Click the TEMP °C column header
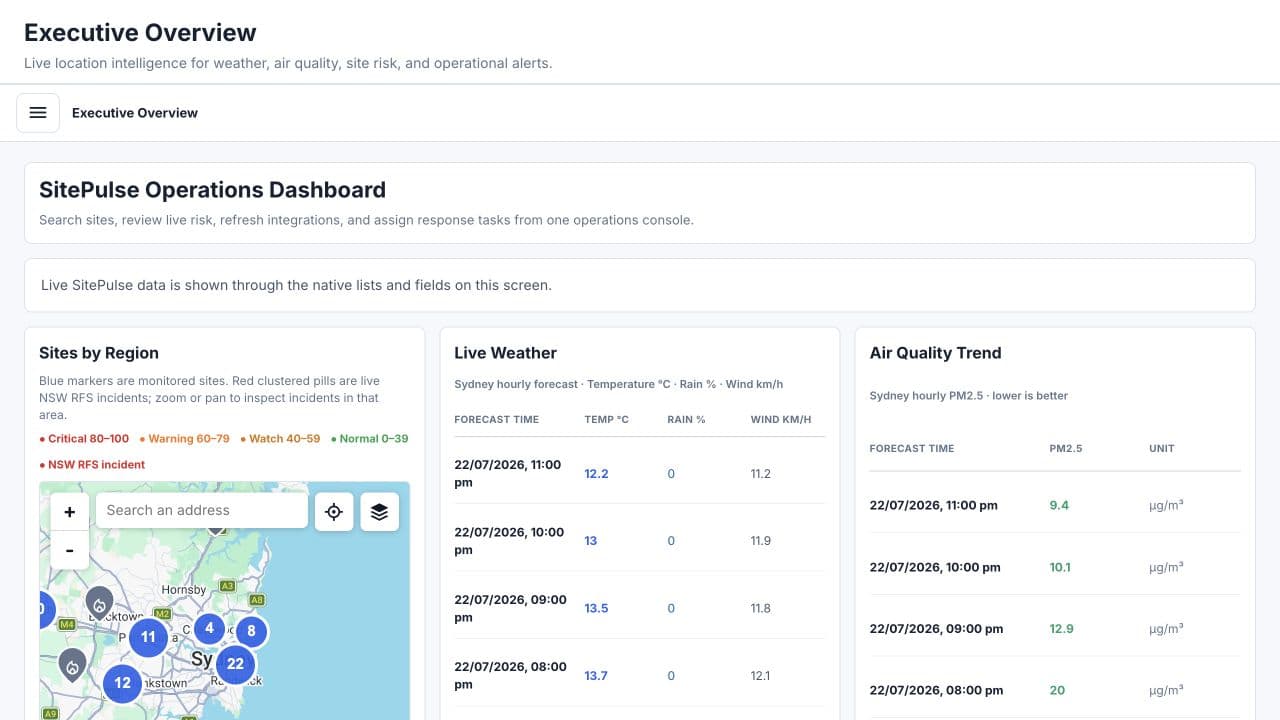 [x=607, y=419]
